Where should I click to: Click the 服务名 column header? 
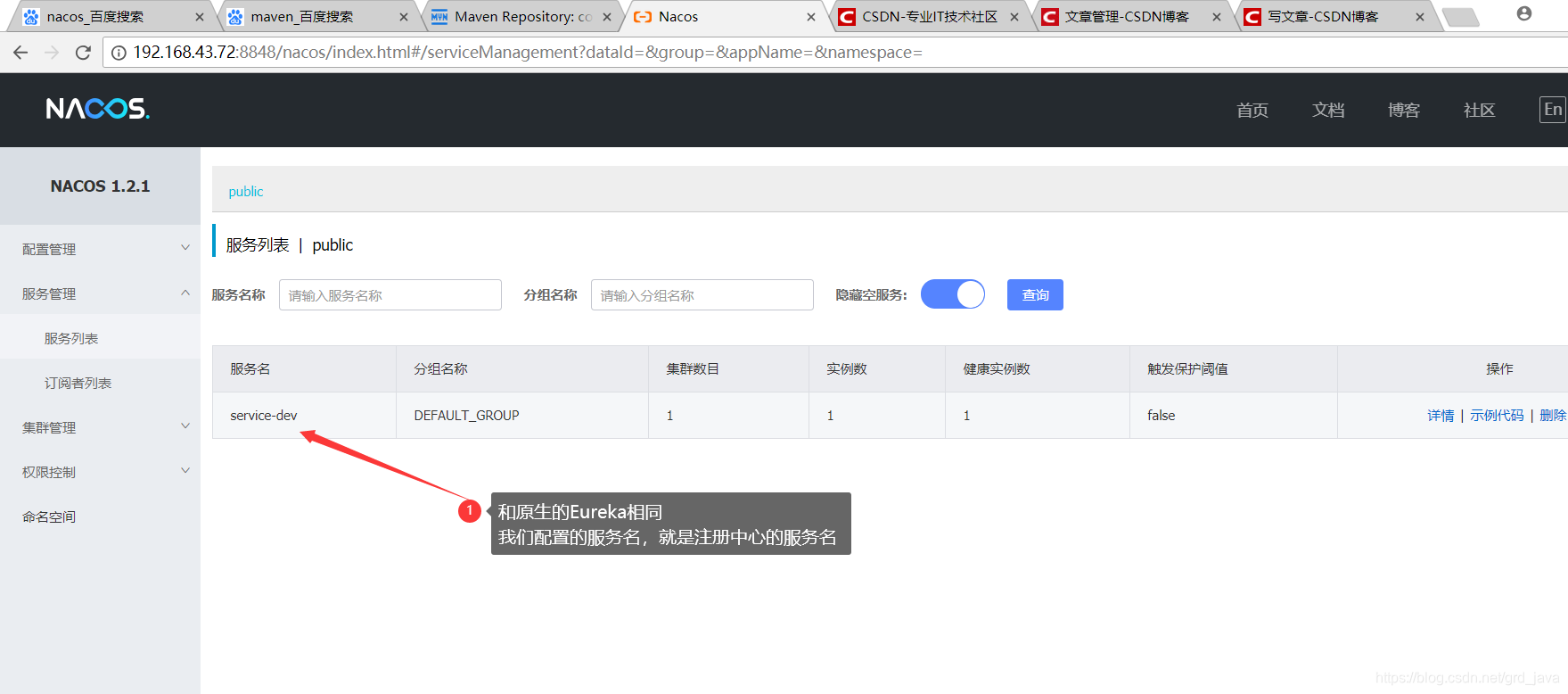point(304,369)
